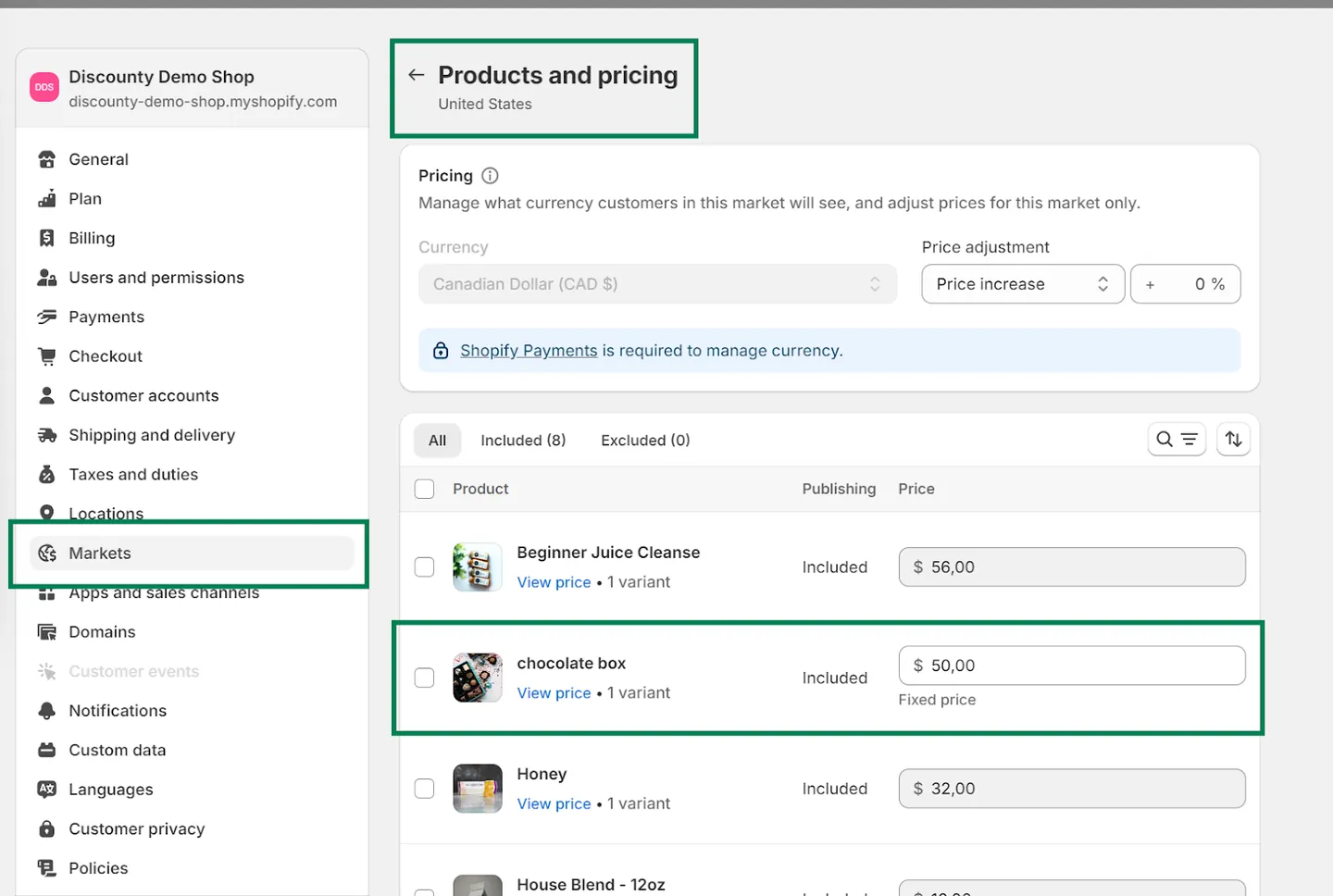The height and width of the screenshot is (896, 1333).
Task: Click the Customer accounts person icon
Action: (46, 395)
